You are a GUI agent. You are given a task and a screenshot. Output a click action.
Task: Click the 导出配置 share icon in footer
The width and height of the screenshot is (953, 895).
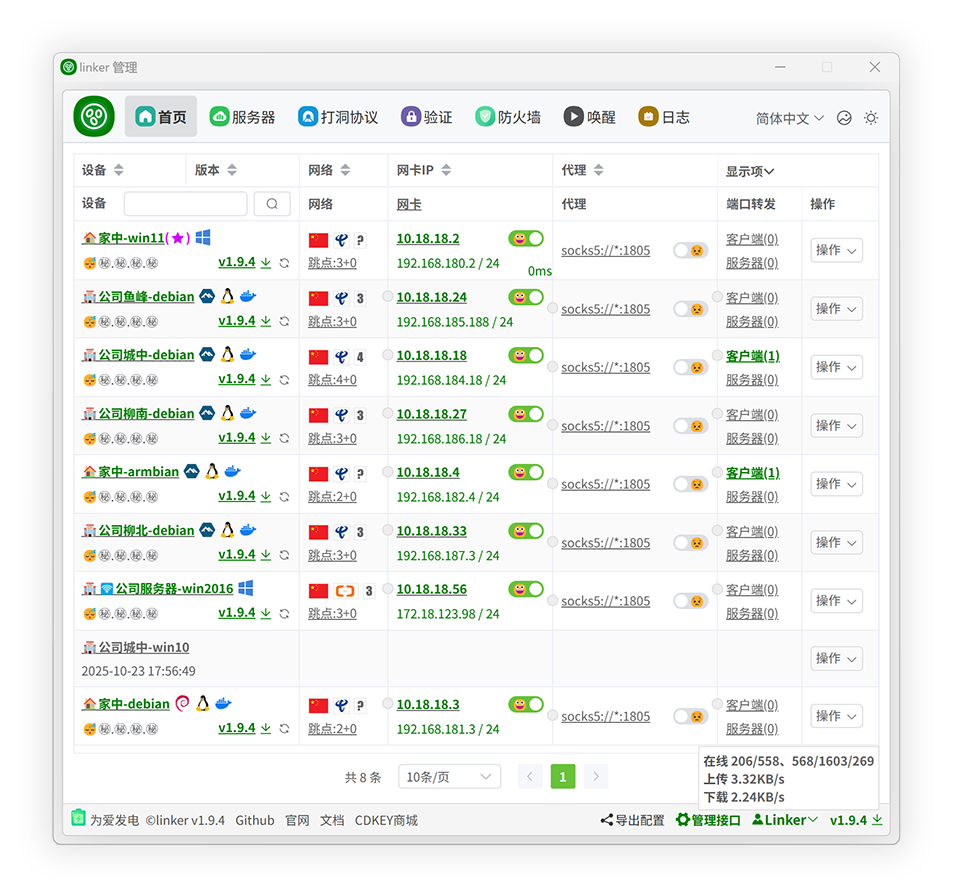click(606, 820)
